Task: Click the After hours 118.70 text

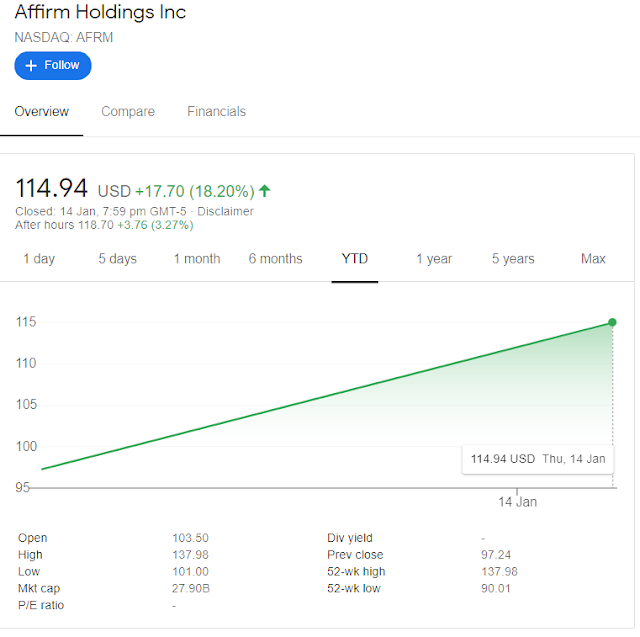Action: (x=64, y=225)
